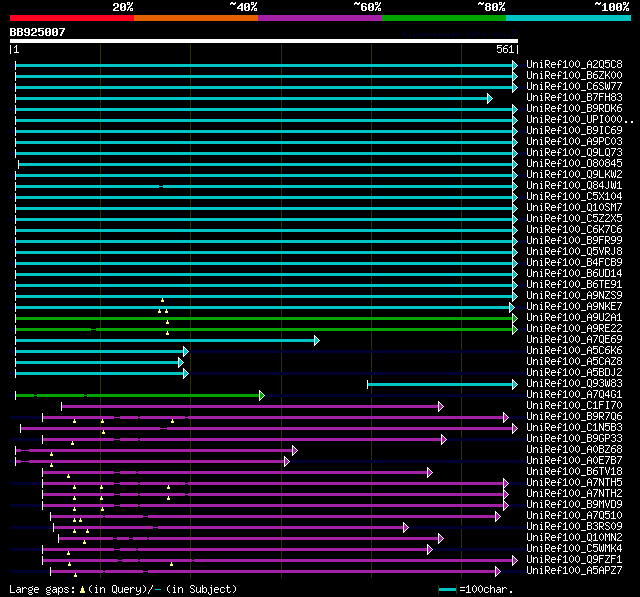This screenshot has width=640, height=597.
Task: Click the =100char scale legend
Action: click(475, 589)
